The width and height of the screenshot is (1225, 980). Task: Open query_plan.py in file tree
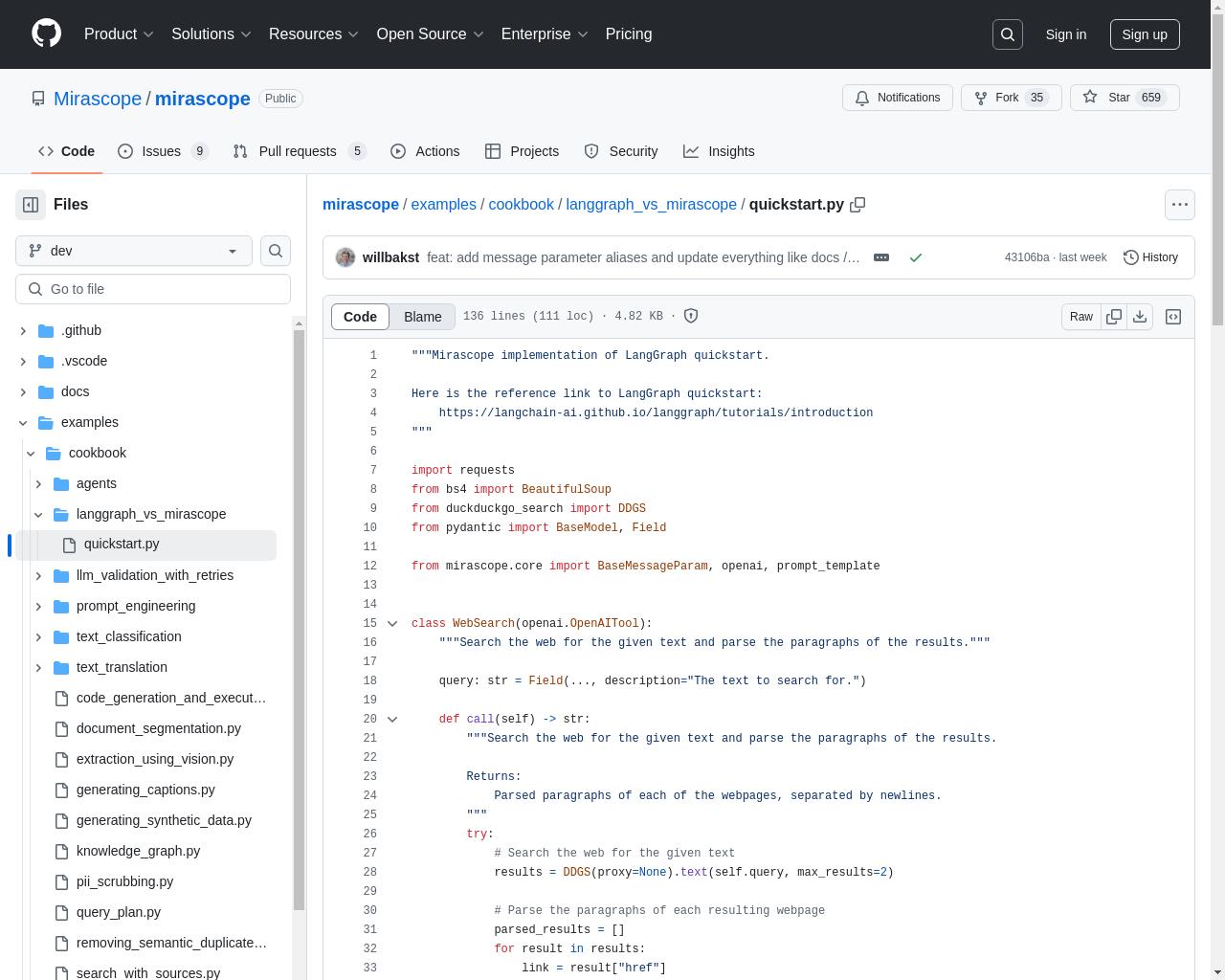119,912
